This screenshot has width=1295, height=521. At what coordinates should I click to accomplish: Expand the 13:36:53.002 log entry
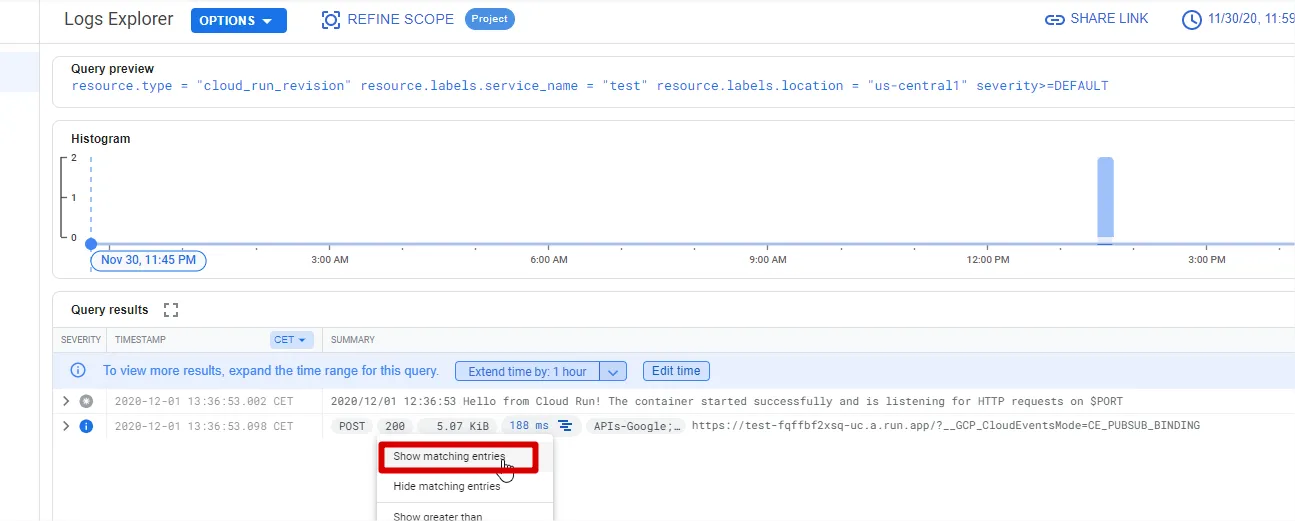66,401
